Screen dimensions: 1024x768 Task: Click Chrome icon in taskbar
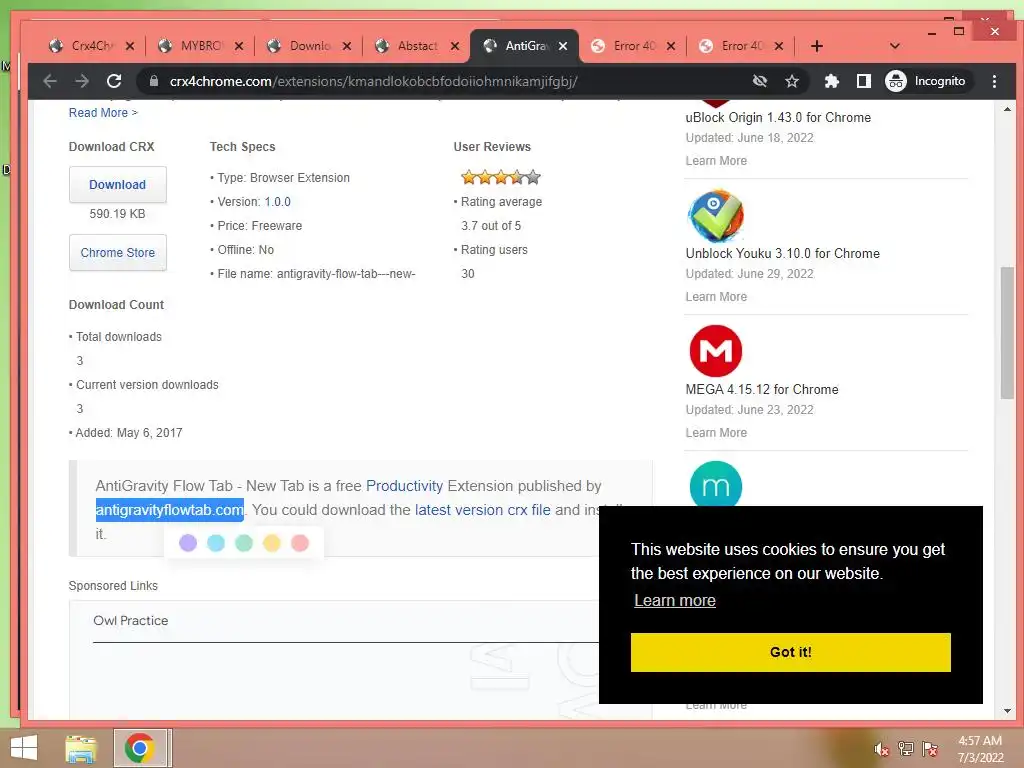[140, 748]
